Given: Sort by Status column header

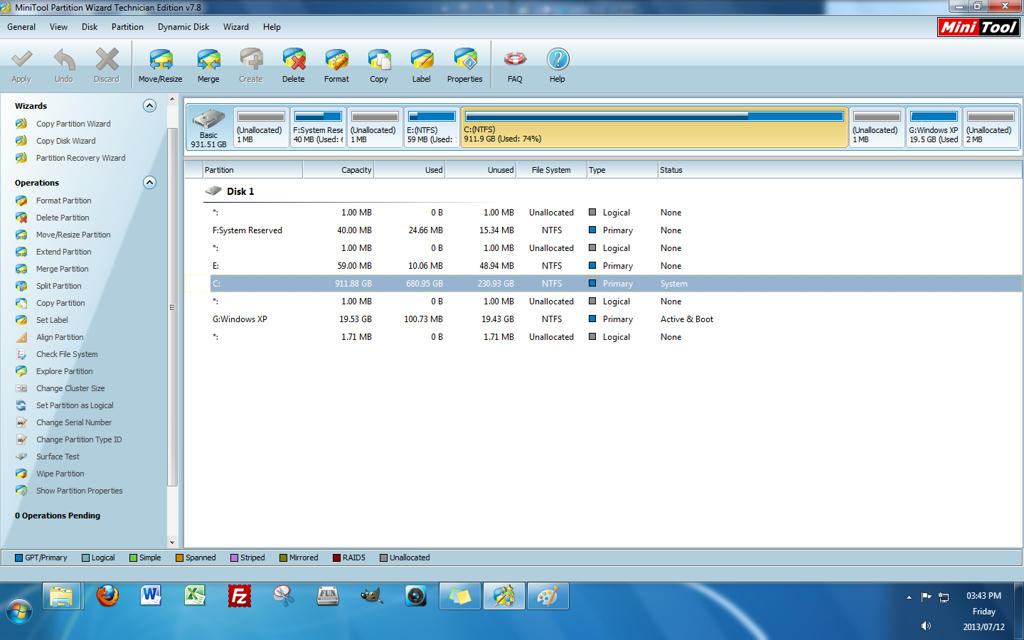Looking at the screenshot, I should click(839, 170).
